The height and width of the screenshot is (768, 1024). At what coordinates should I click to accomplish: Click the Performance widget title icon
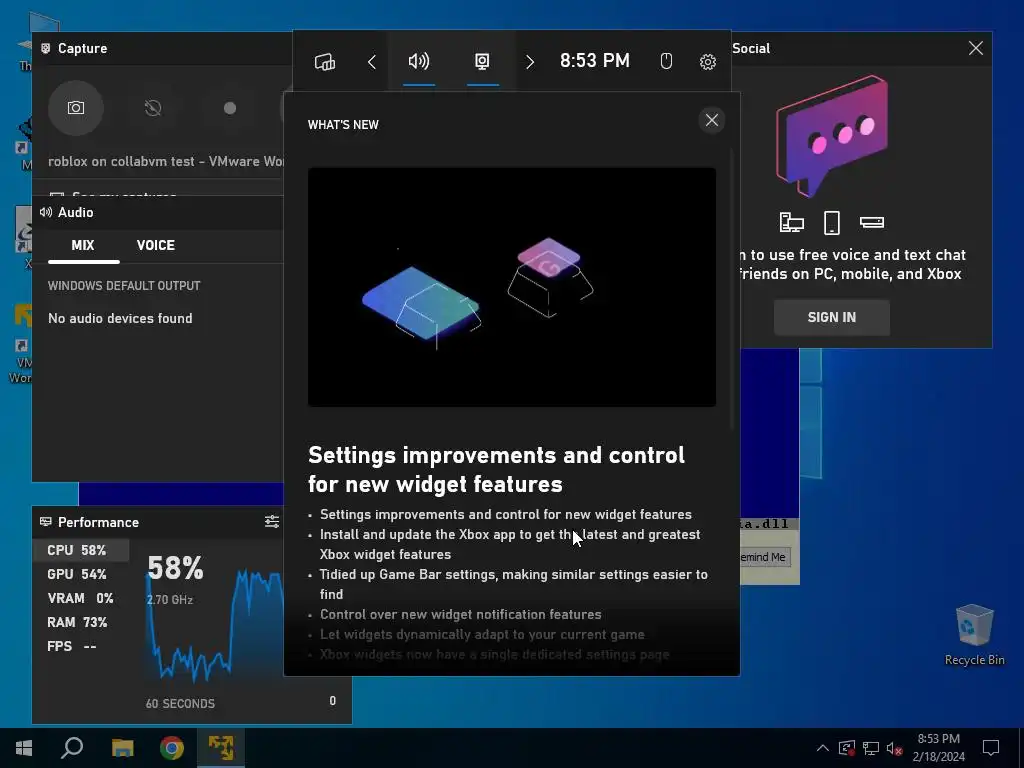pos(46,521)
